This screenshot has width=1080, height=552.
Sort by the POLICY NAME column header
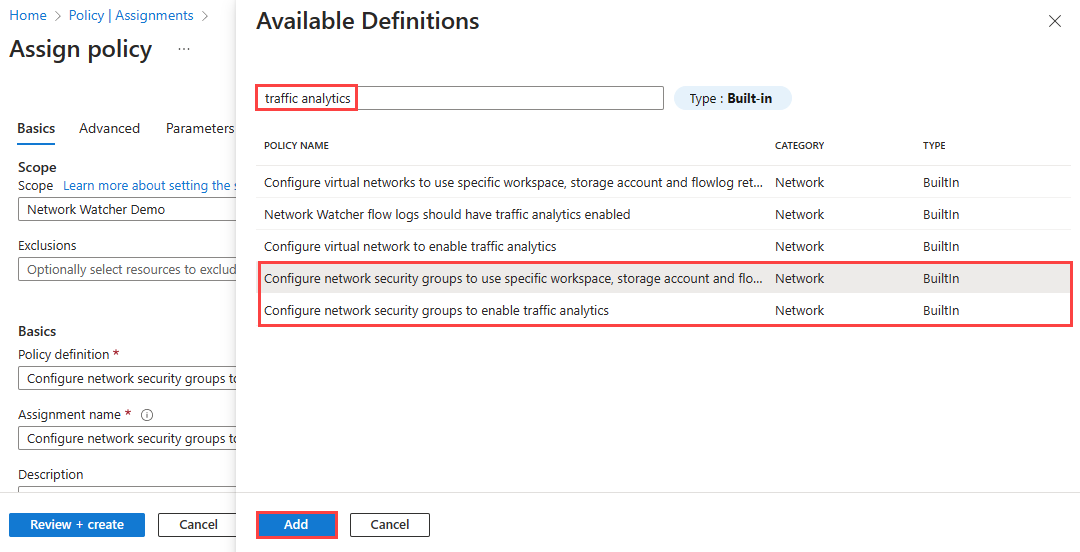[296, 146]
